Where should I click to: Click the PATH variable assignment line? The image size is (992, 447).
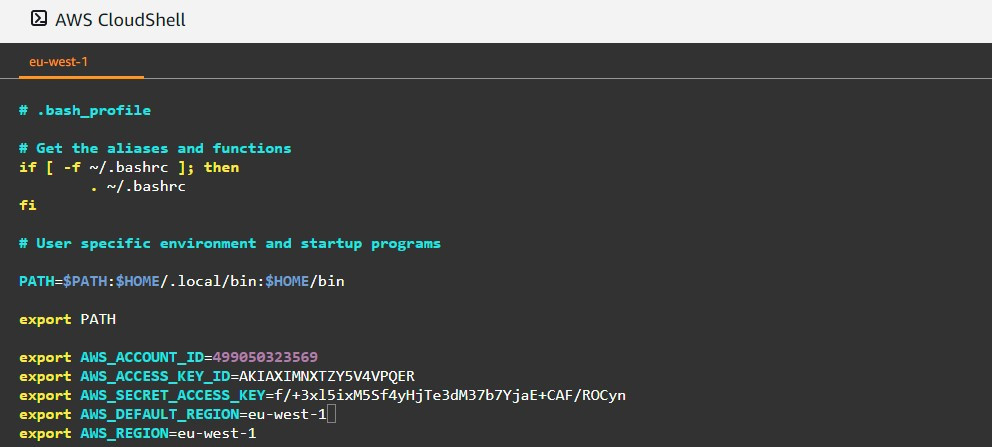tap(182, 281)
